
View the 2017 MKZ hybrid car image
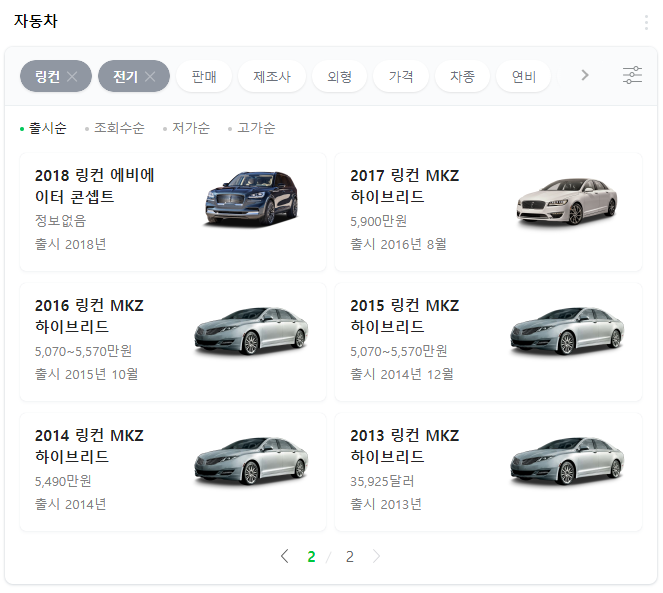point(567,201)
